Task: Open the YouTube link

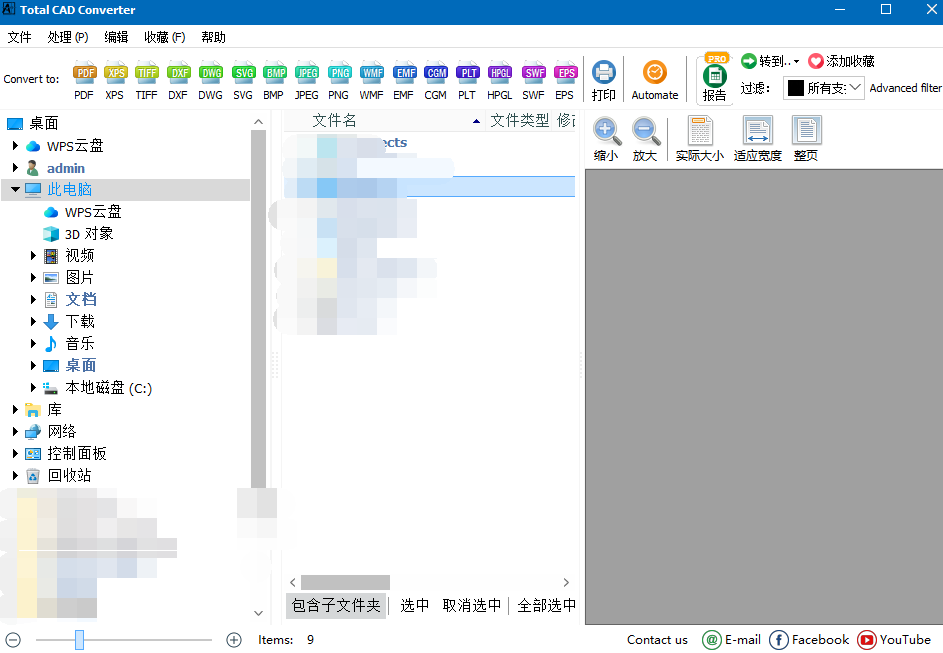Action: click(894, 640)
